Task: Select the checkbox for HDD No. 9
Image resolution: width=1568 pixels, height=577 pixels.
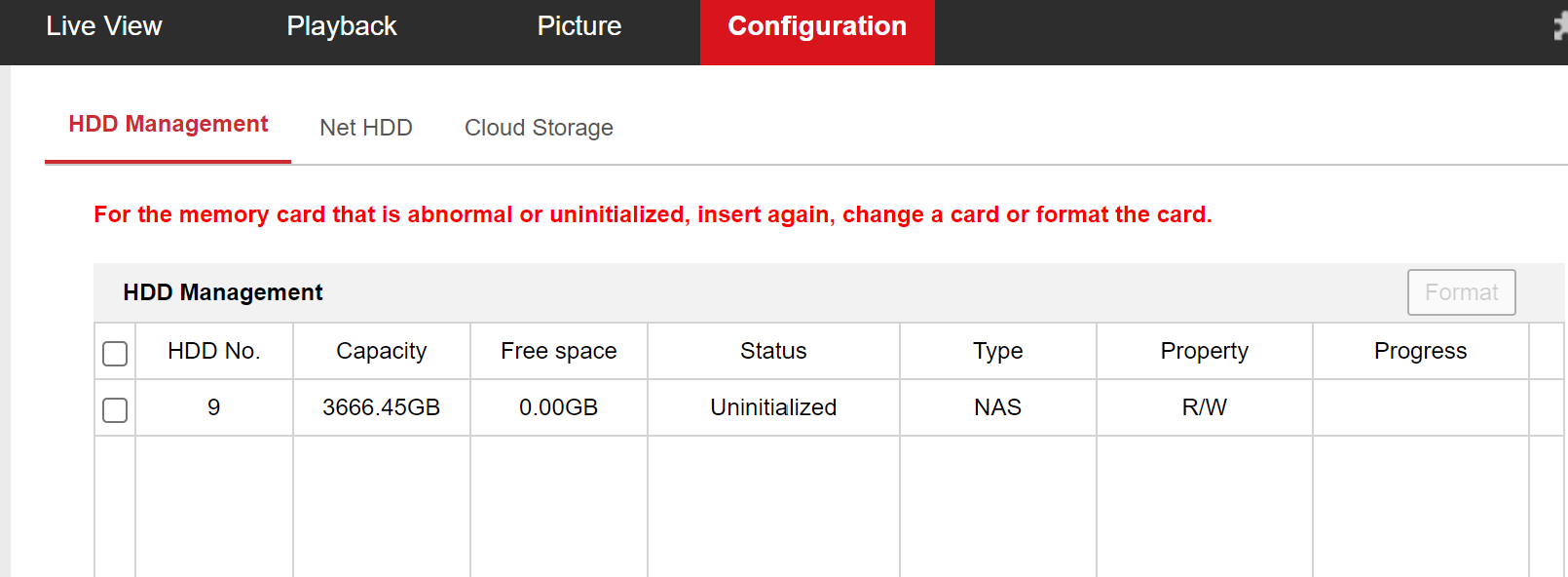Action: tap(115, 409)
